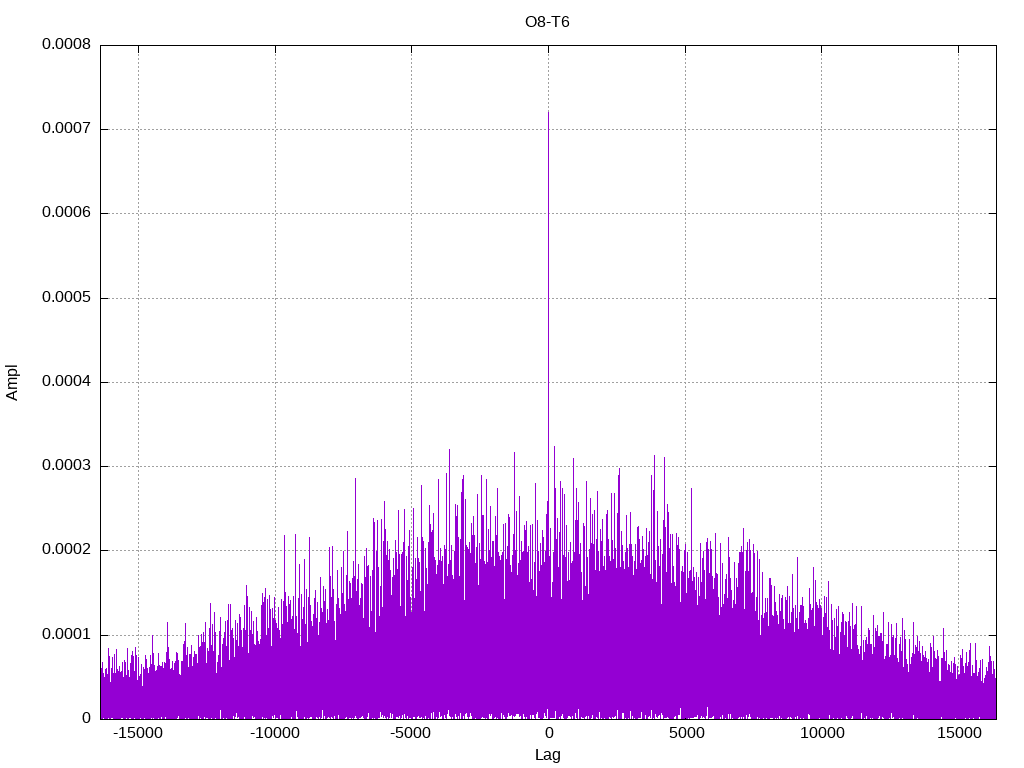Select the 0.0003 y-axis tick label
This screenshot has height=768, width=1024.
[66, 466]
